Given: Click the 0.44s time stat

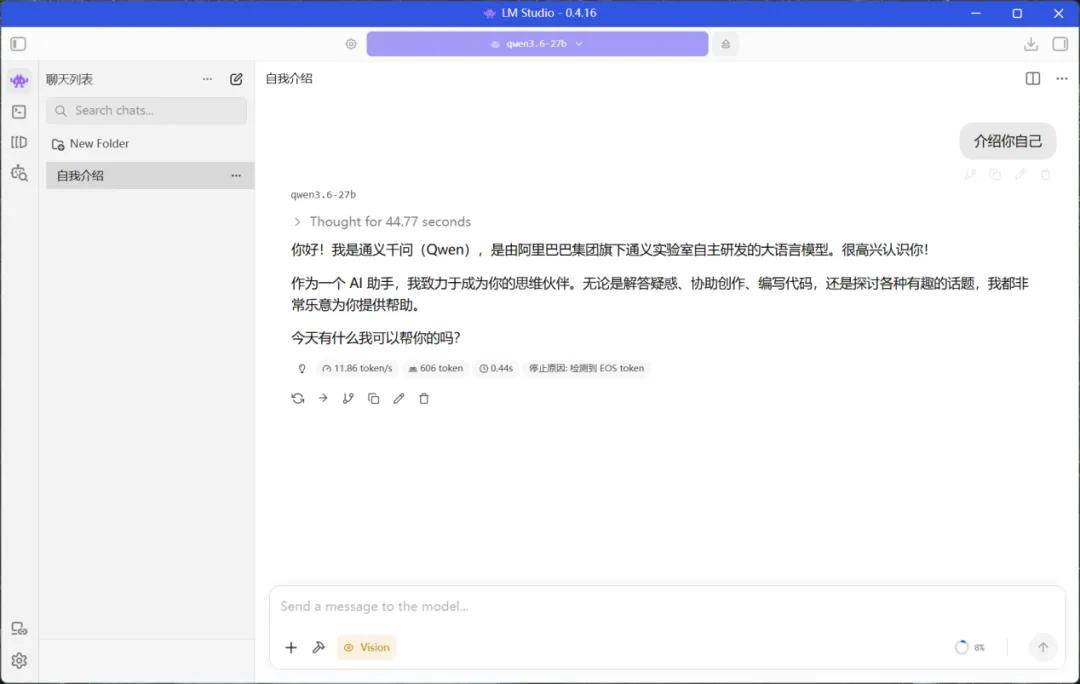Looking at the screenshot, I should point(496,369).
